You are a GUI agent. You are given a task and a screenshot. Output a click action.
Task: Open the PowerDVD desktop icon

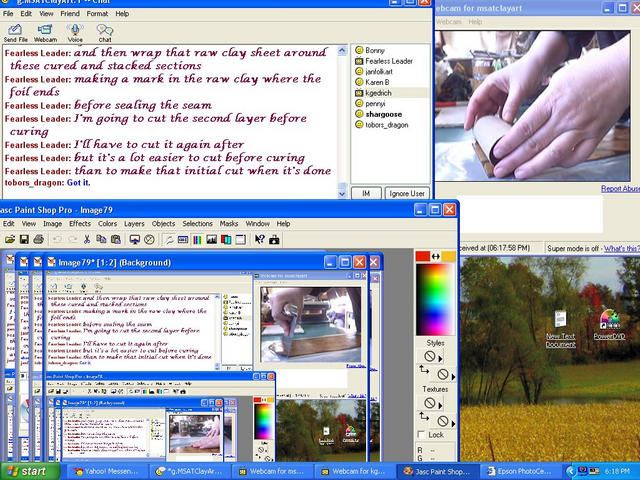pyautogui.click(x=609, y=325)
